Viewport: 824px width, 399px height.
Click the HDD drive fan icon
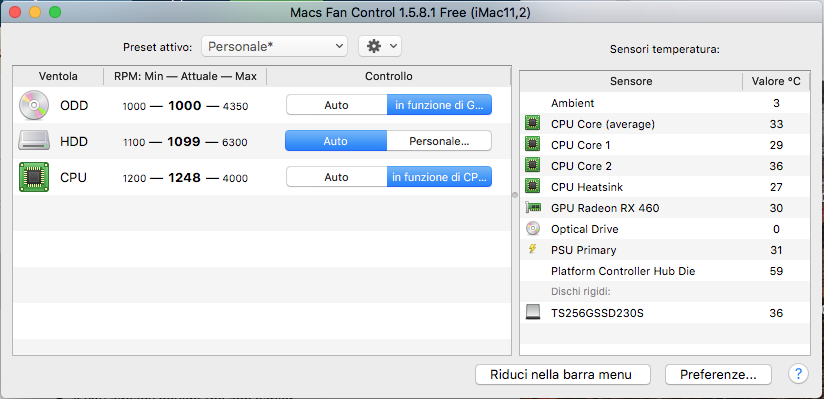click(x=34, y=141)
